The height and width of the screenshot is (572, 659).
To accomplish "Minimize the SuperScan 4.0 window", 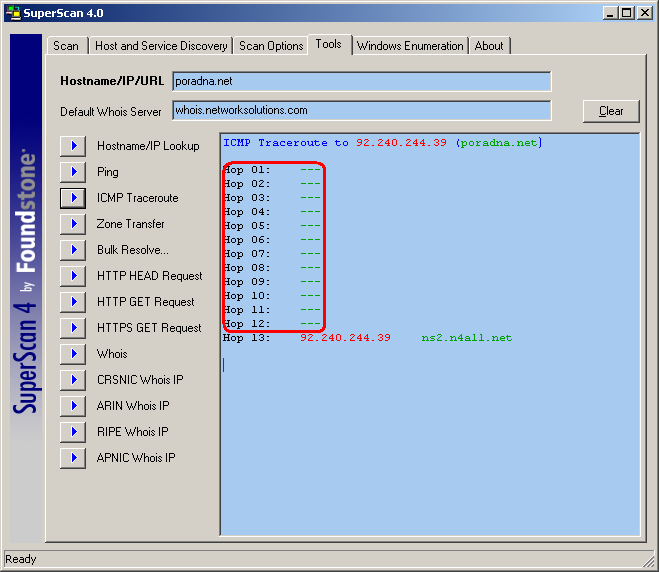I will click(611, 13).
